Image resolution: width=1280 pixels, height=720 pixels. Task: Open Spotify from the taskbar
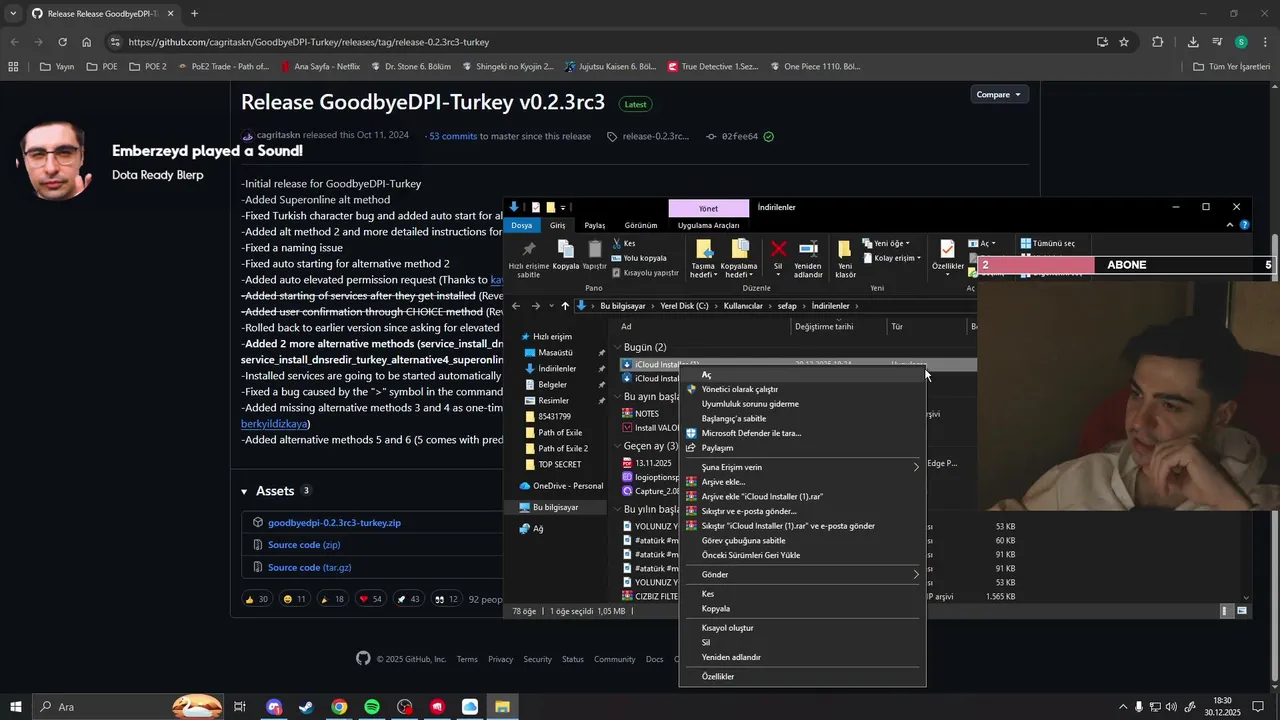[x=372, y=707]
